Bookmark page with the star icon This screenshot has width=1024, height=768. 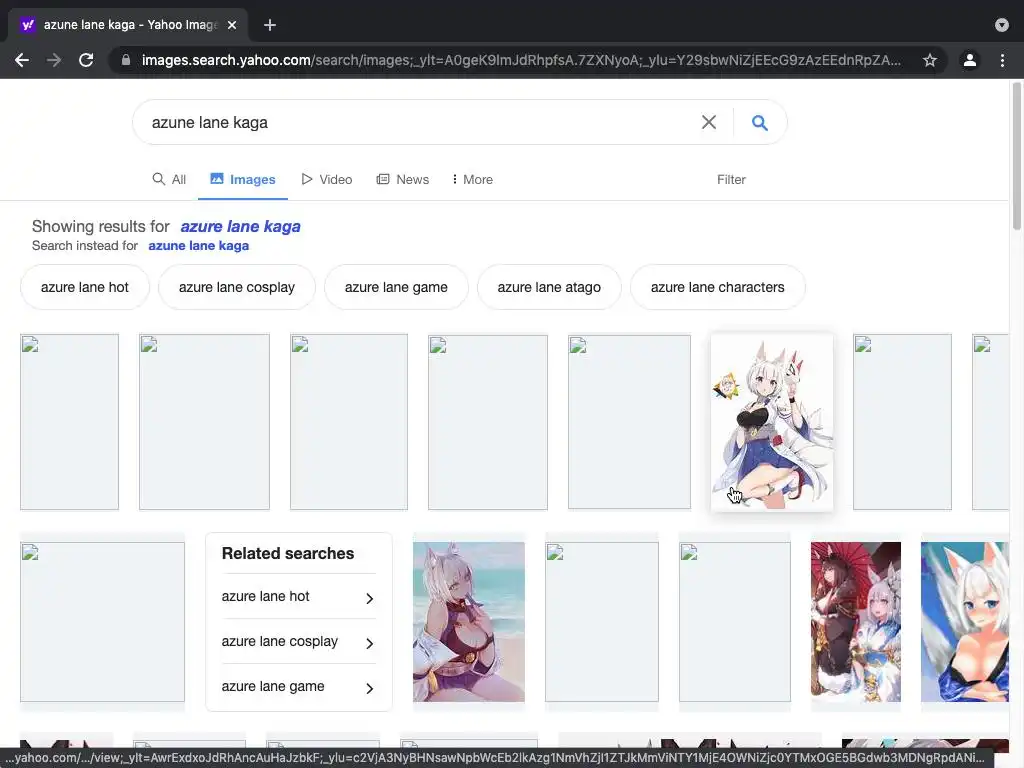930,60
